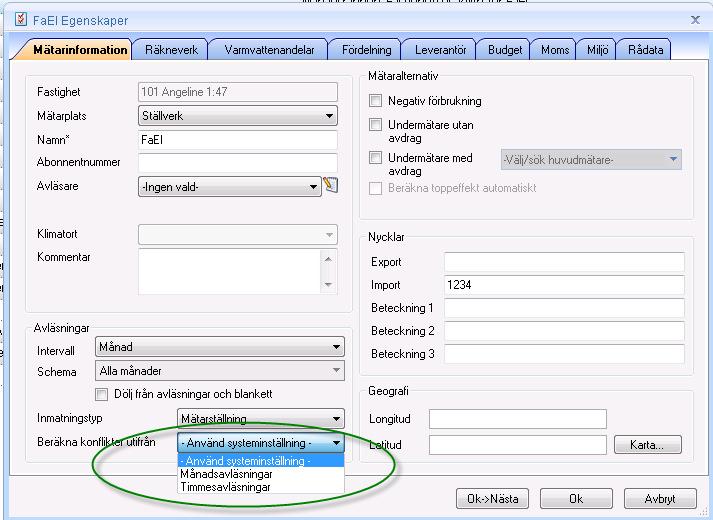Open map with Karta... button
This screenshot has height=520, width=713.
(648, 445)
